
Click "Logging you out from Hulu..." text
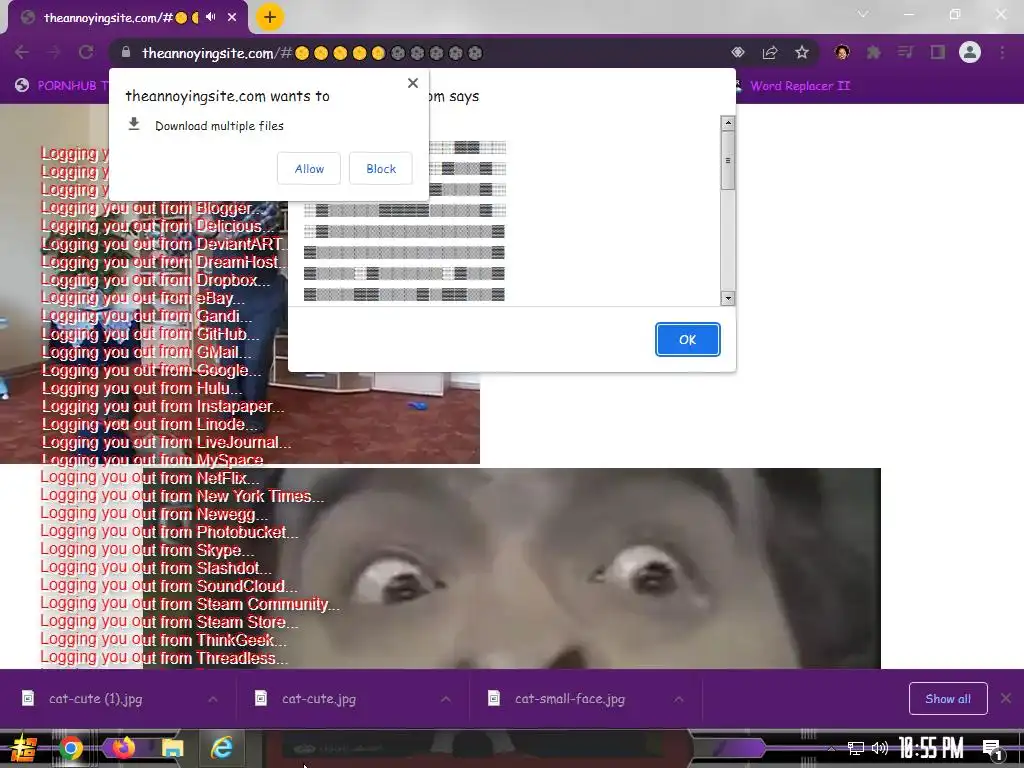pos(142,388)
